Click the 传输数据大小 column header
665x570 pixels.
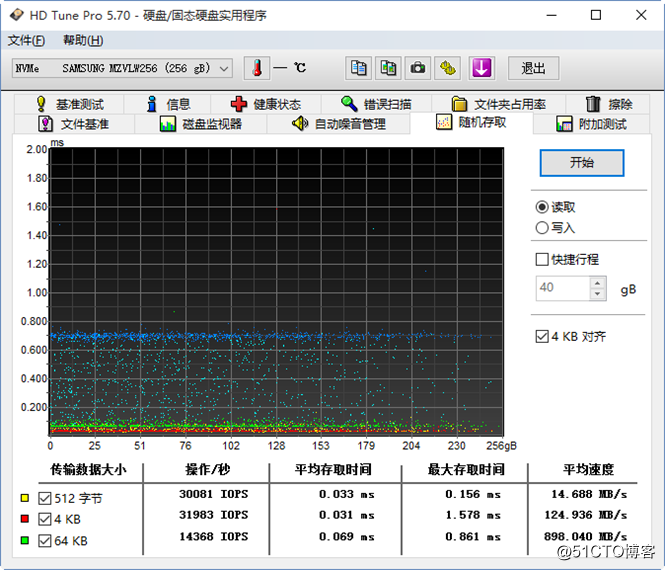click(88, 469)
